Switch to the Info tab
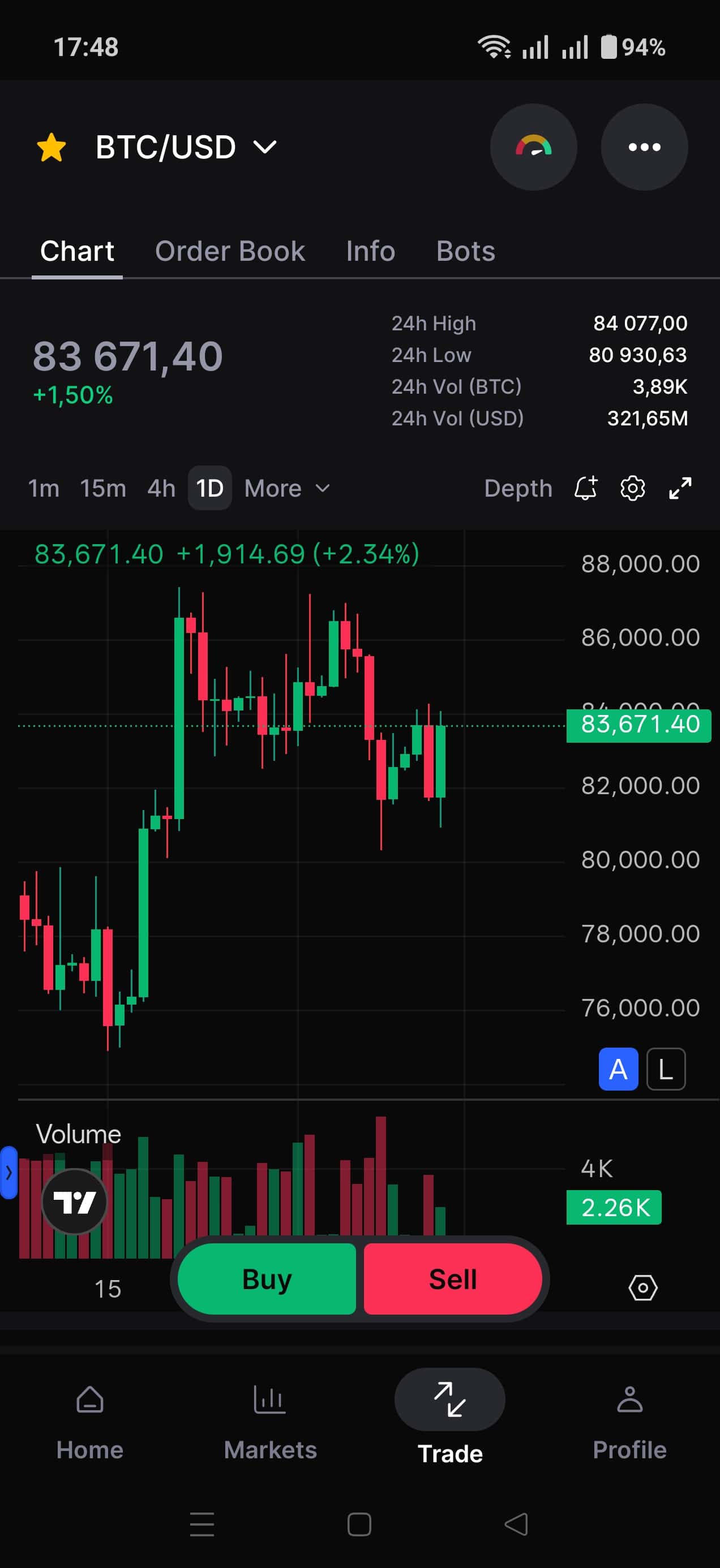The width and height of the screenshot is (720, 1568). point(370,251)
